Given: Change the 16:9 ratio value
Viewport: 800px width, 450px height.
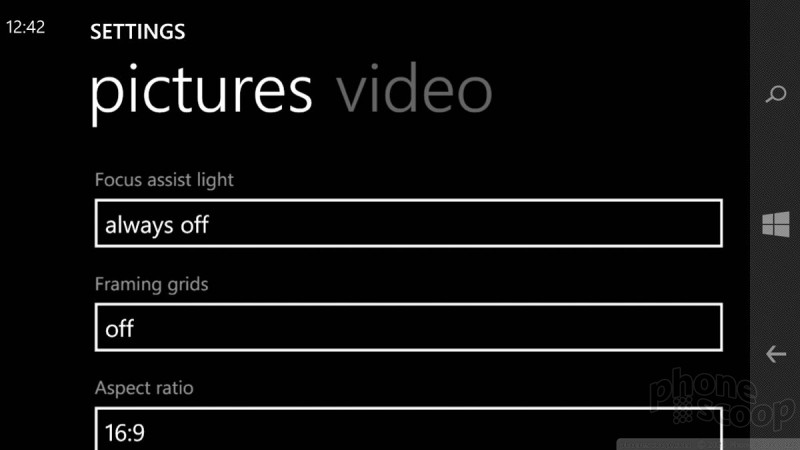Looking at the screenshot, I should click(x=125, y=433).
